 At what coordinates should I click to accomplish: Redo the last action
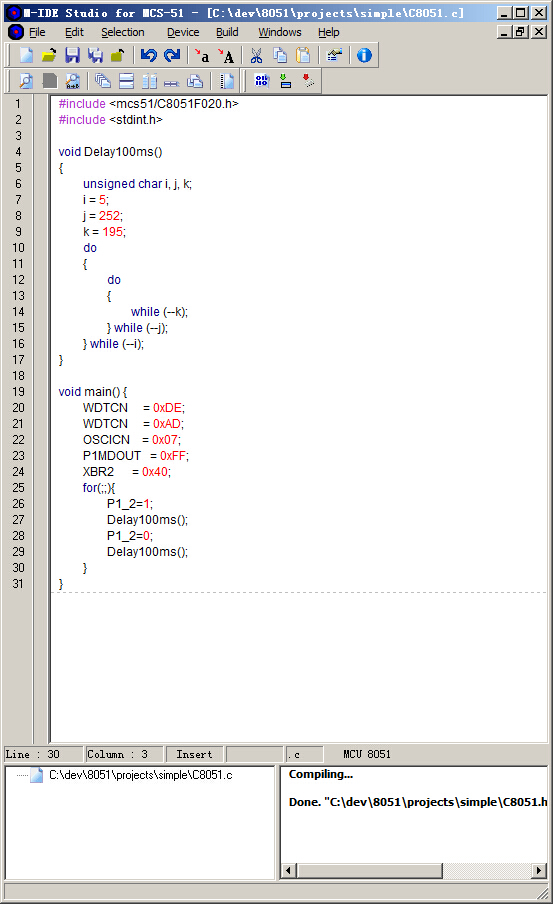point(172,55)
